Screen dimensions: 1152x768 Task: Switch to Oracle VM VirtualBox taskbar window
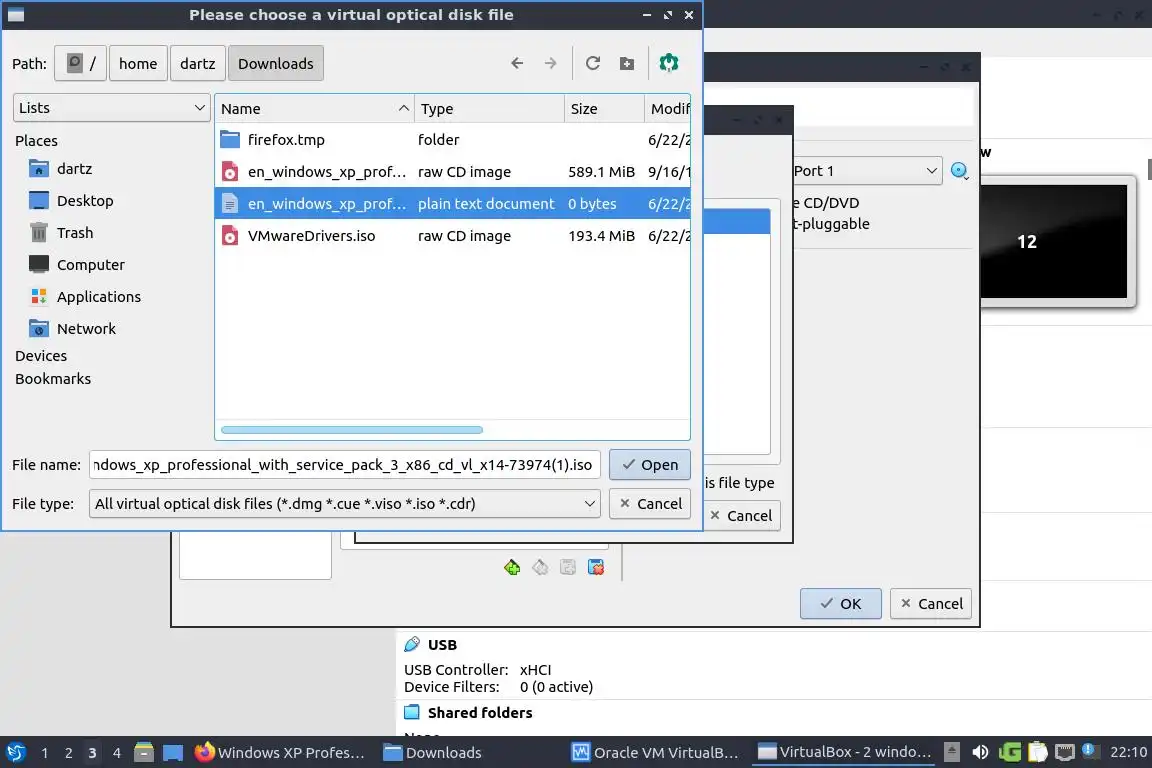656,753
